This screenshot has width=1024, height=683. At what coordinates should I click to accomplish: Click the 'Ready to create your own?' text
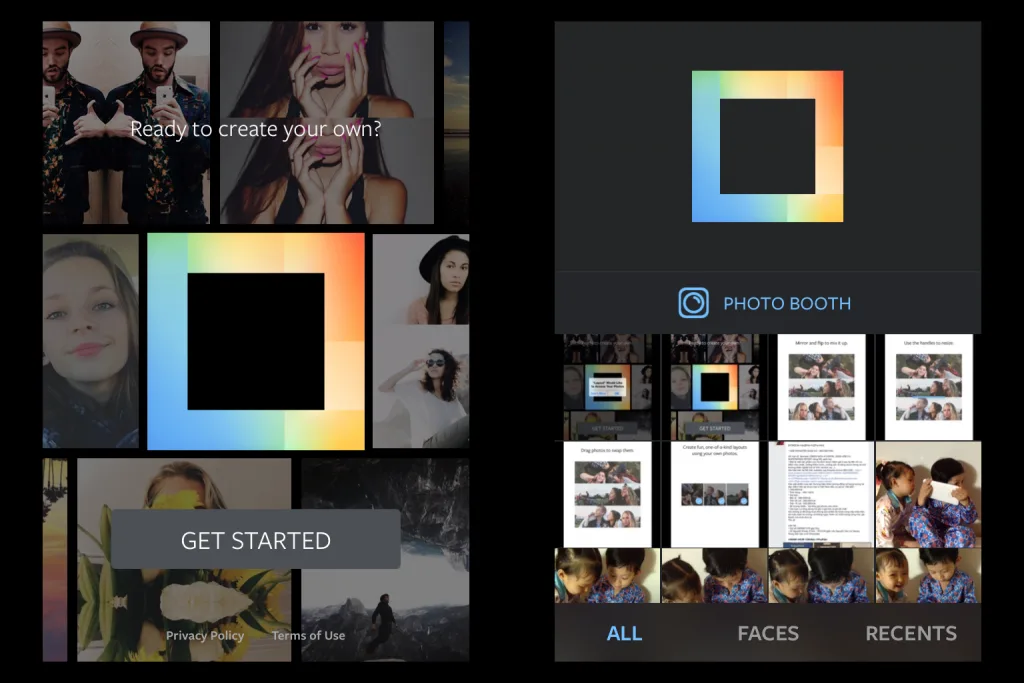click(x=255, y=129)
